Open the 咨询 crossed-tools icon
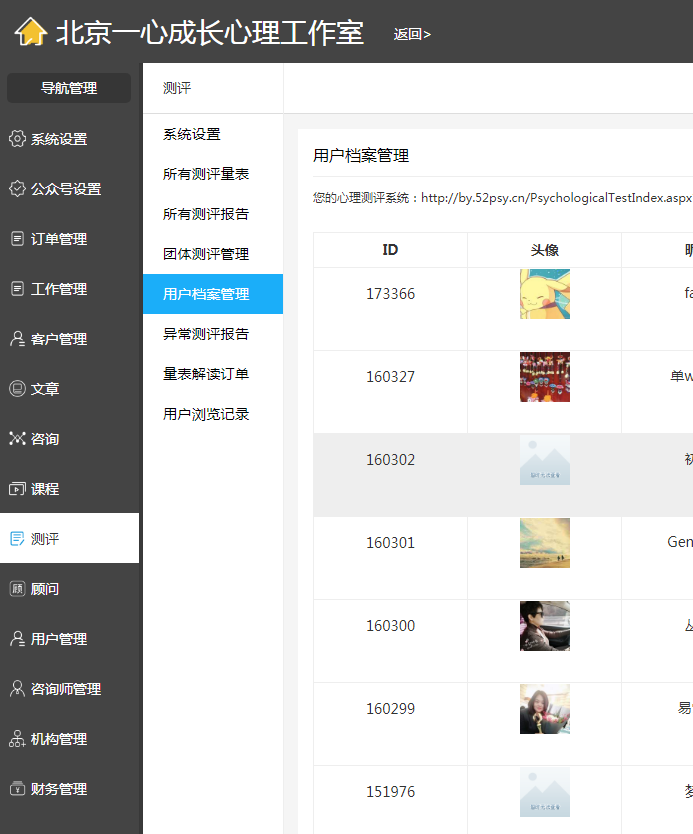The image size is (693, 834). click(17, 439)
